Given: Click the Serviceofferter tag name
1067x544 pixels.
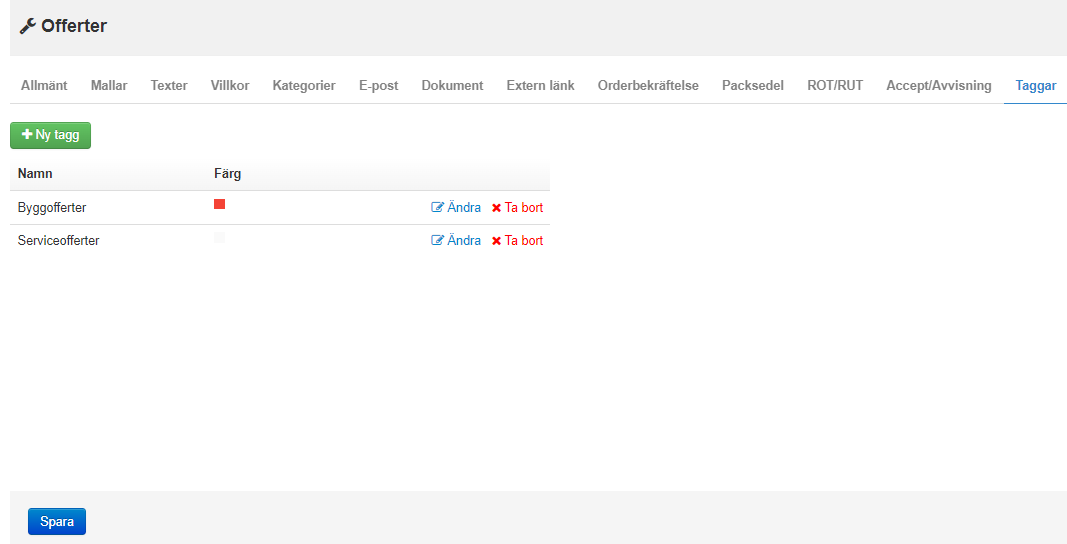Looking at the screenshot, I should [x=59, y=240].
